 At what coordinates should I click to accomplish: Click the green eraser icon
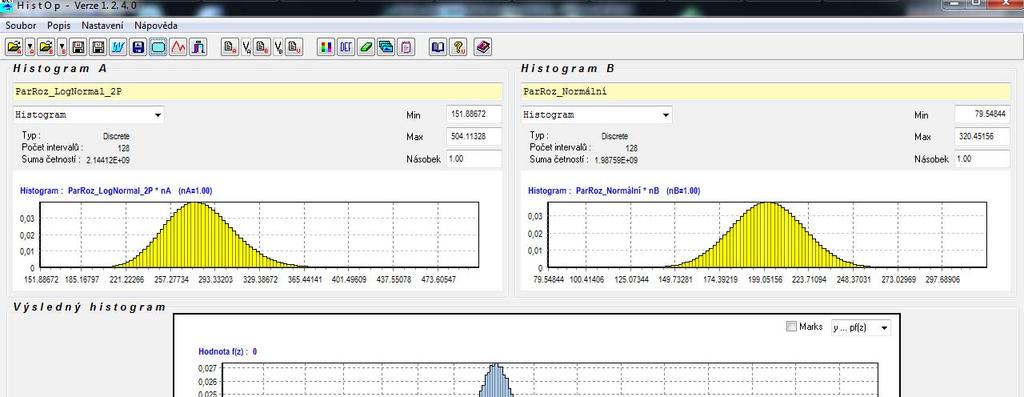click(366, 47)
